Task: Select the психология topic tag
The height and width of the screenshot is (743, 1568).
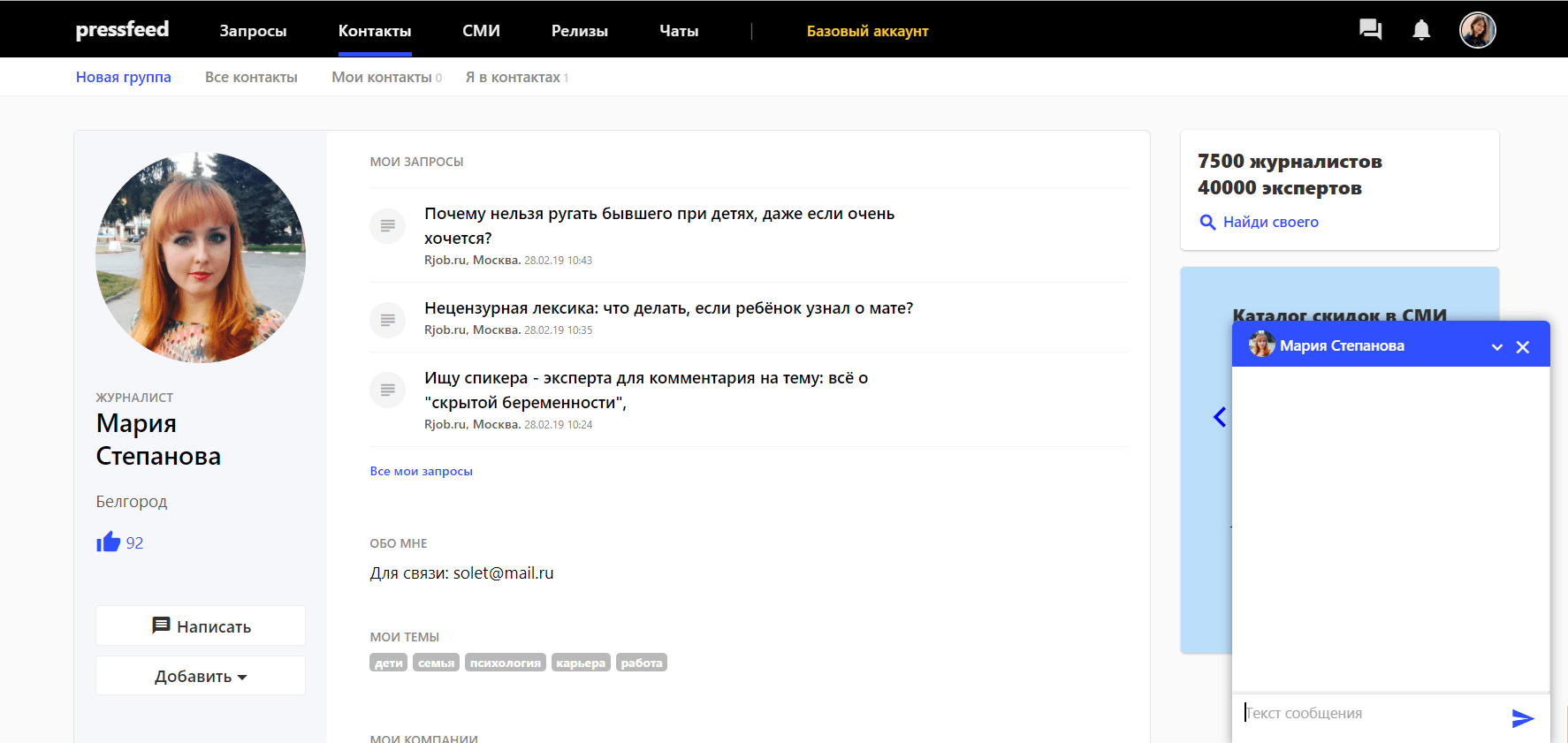Action: click(x=505, y=663)
